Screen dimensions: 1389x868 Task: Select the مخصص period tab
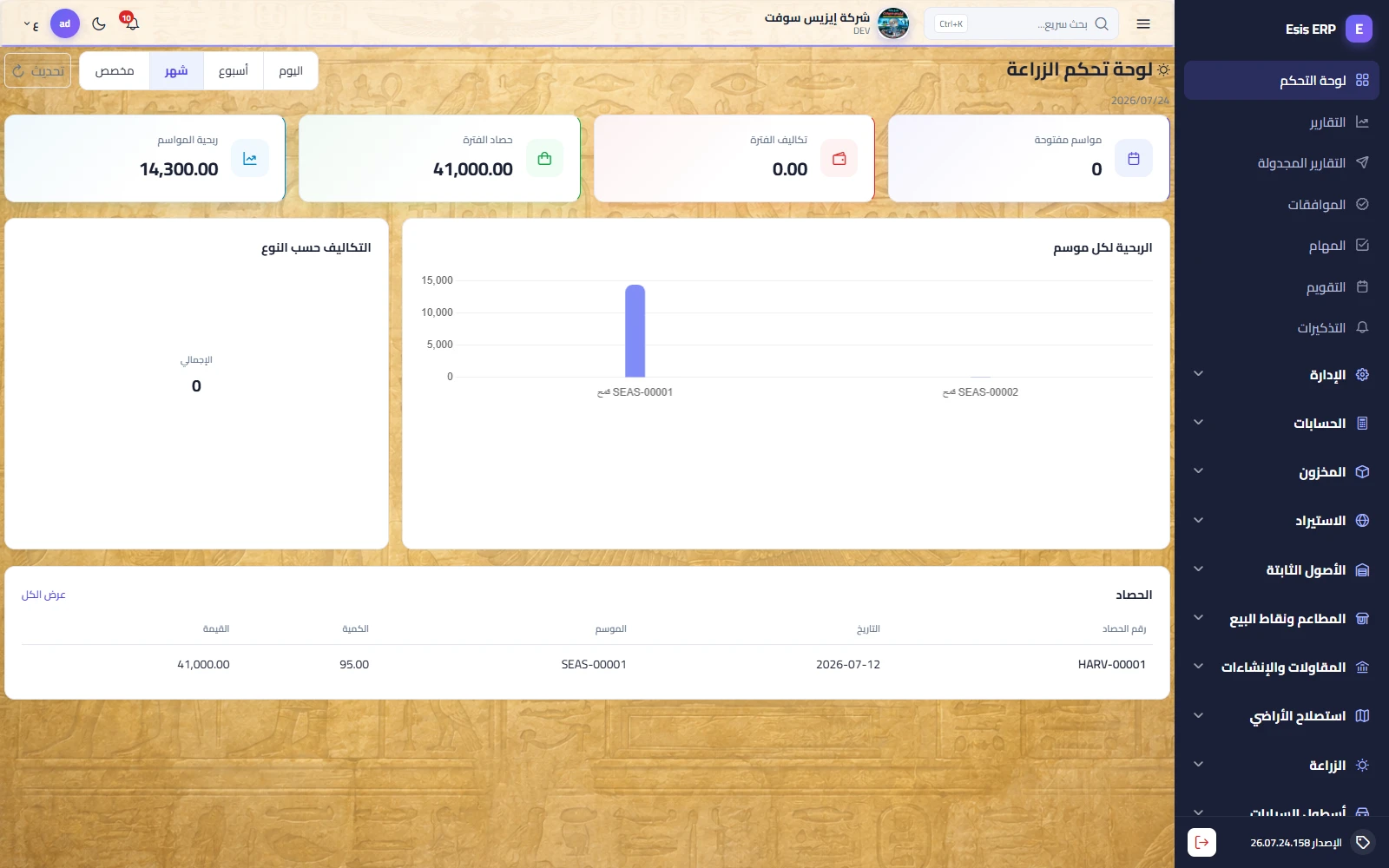point(115,71)
